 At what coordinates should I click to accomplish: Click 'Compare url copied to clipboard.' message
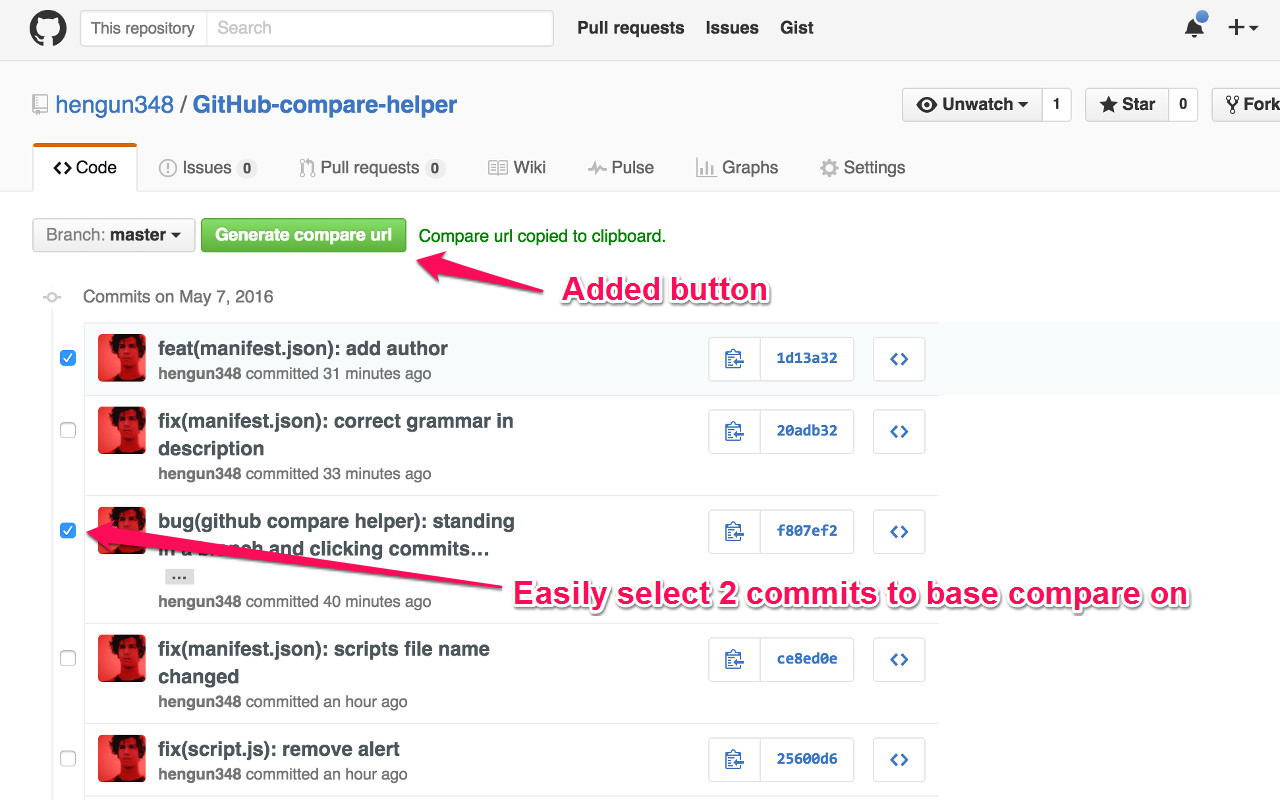click(x=542, y=236)
